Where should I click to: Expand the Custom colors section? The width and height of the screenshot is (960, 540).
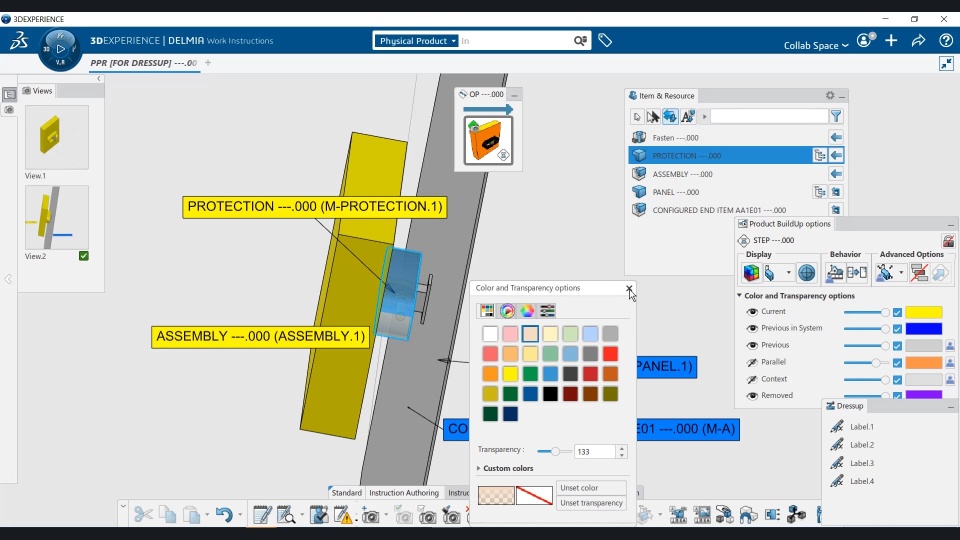[x=479, y=468]
